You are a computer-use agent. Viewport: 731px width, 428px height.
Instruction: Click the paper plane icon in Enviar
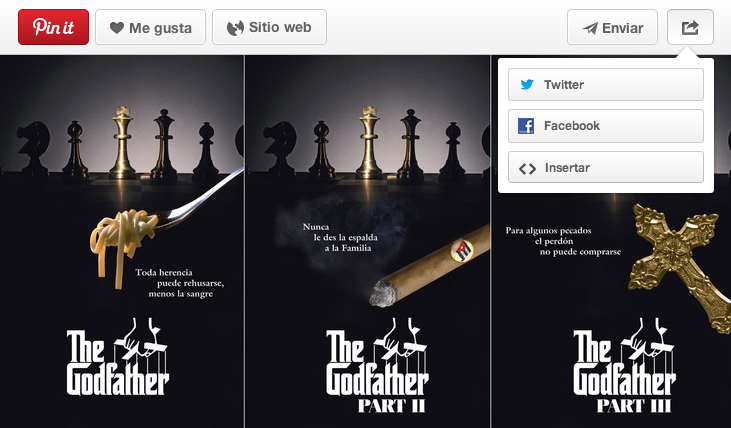point(590,28)
